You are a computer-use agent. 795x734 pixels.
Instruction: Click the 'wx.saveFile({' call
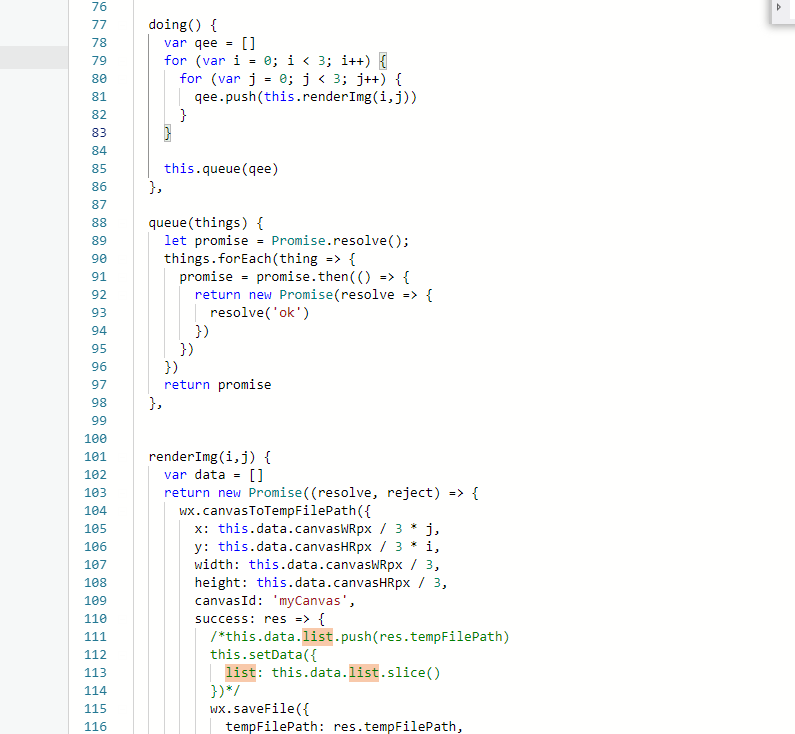point(260,709)
